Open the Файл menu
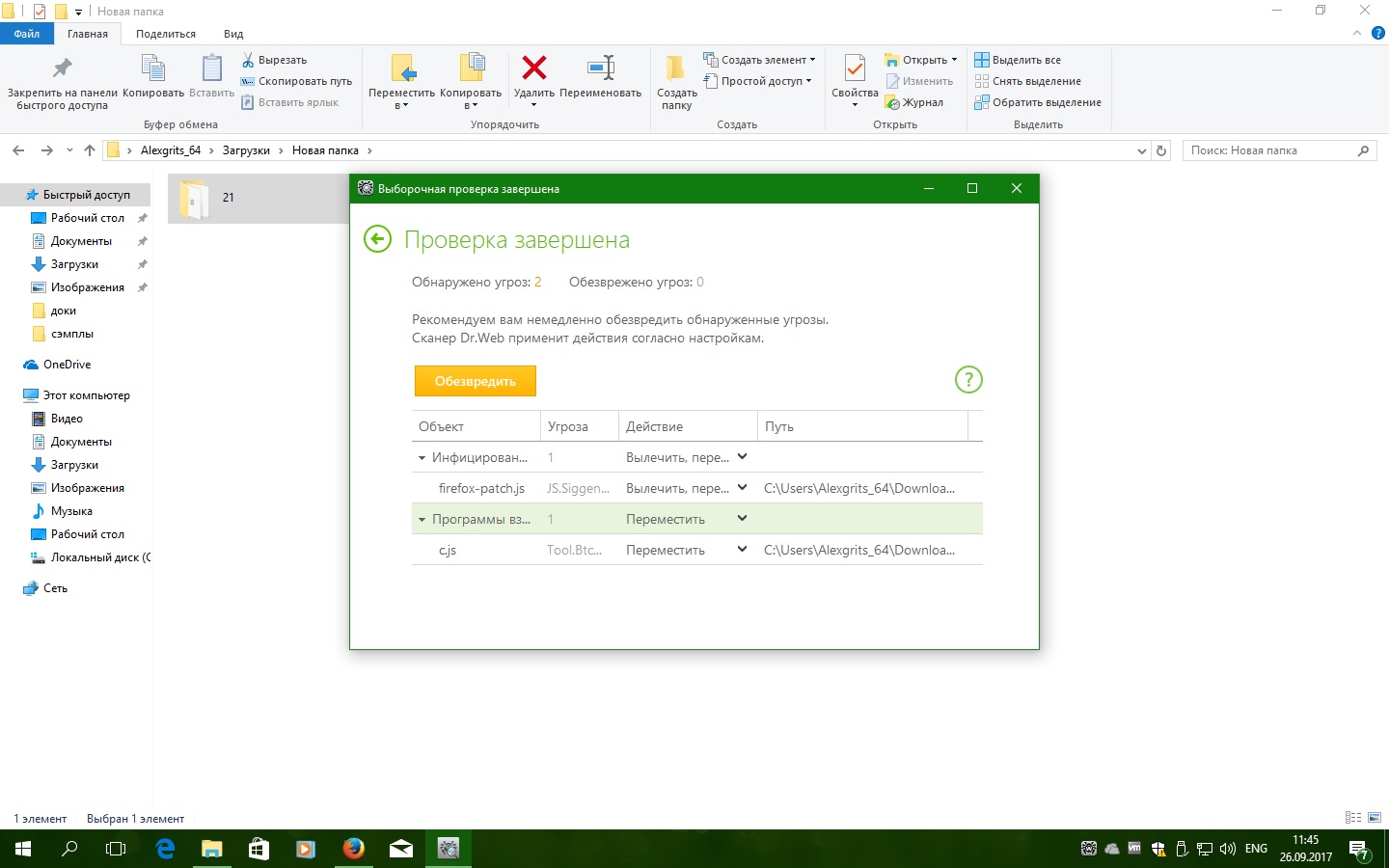 click(x=27, y=34)
